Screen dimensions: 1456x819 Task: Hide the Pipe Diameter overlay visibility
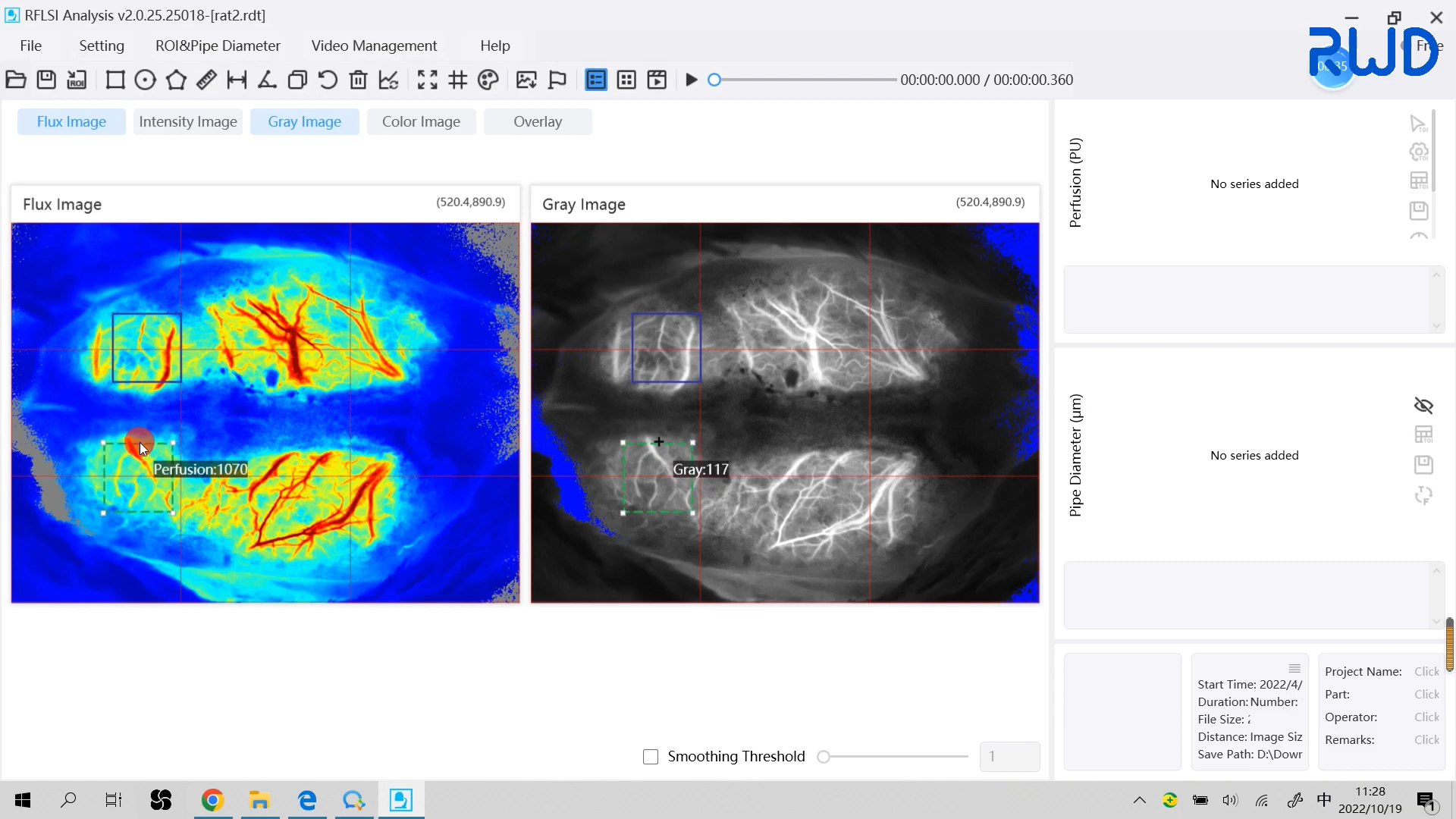1424,406
